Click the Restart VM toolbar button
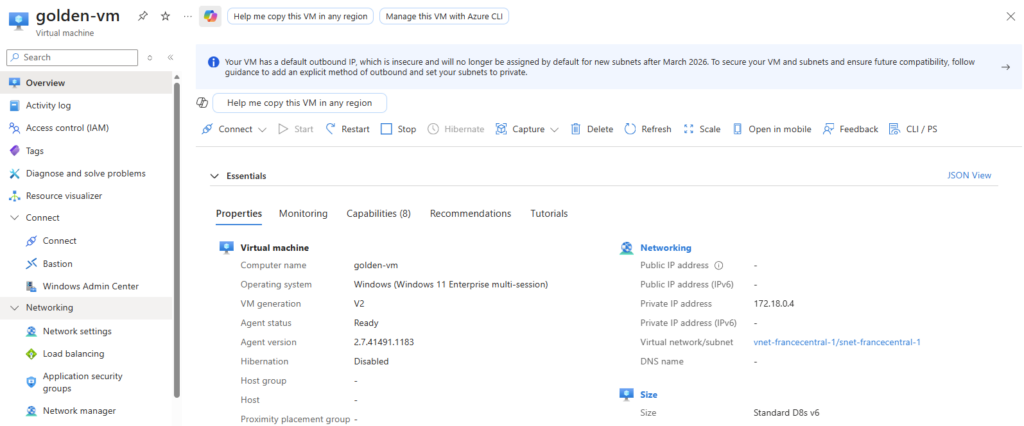Screen dimensions: 1024x426 (347, 129)
